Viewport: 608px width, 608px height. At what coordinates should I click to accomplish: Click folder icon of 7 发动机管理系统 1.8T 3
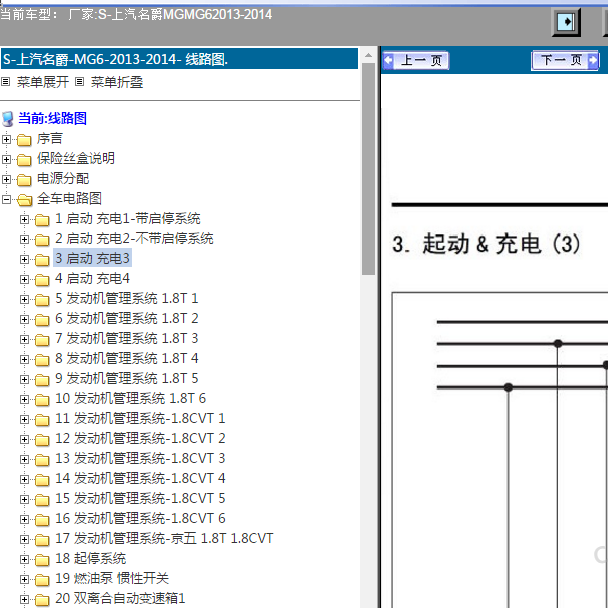pos(42,340)
